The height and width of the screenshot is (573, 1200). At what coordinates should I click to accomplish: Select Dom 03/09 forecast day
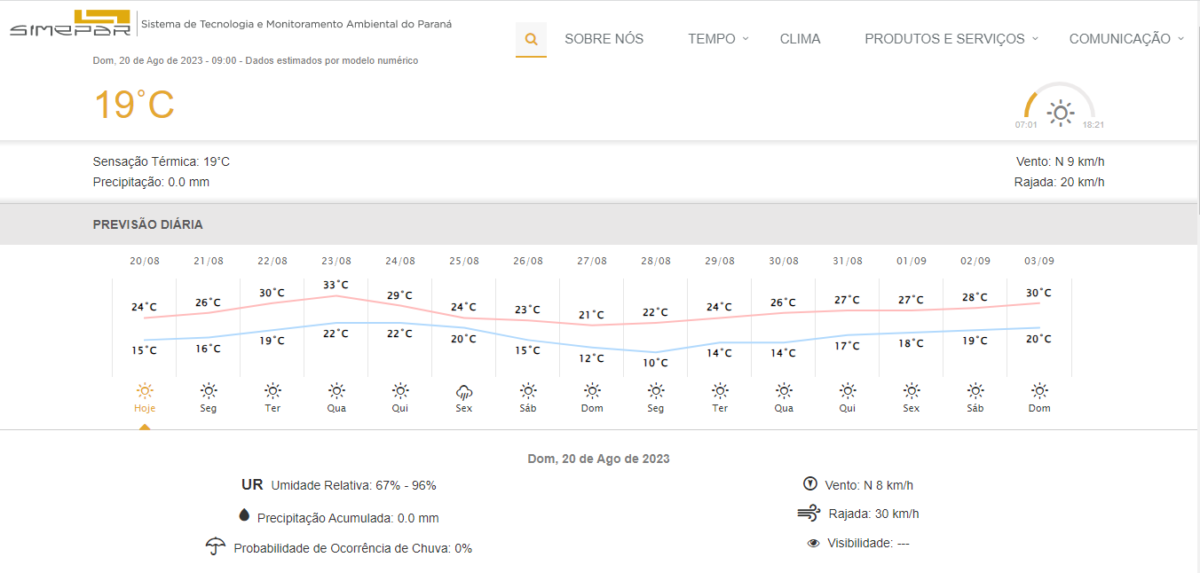pos(1039,408)
